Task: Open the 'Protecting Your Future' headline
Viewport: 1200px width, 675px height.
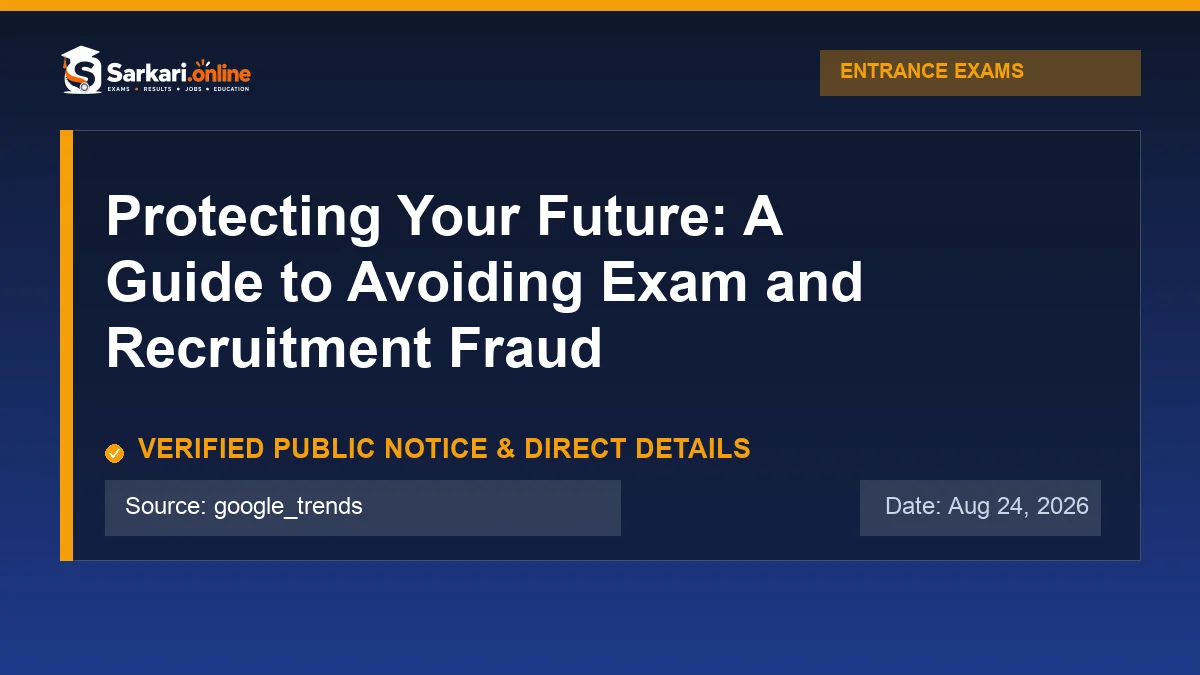Action: click(x=444, y=218)
